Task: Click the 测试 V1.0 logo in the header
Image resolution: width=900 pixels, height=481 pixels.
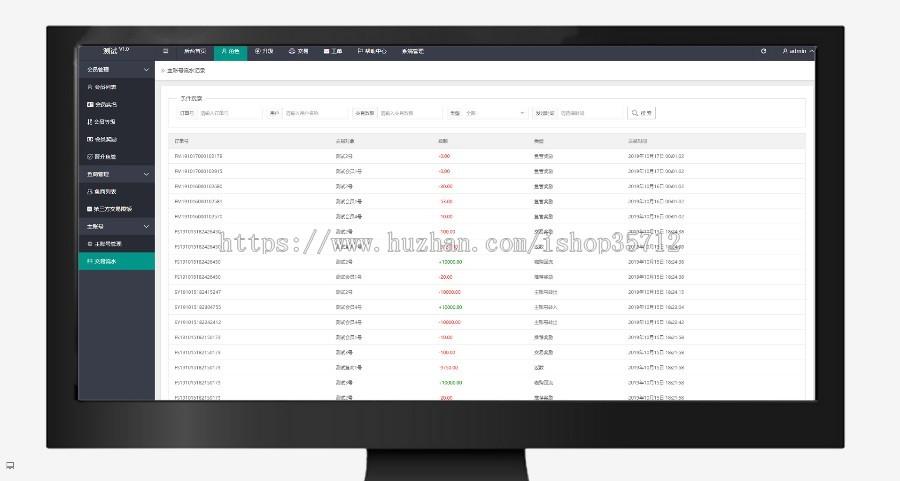Action: 116,51
